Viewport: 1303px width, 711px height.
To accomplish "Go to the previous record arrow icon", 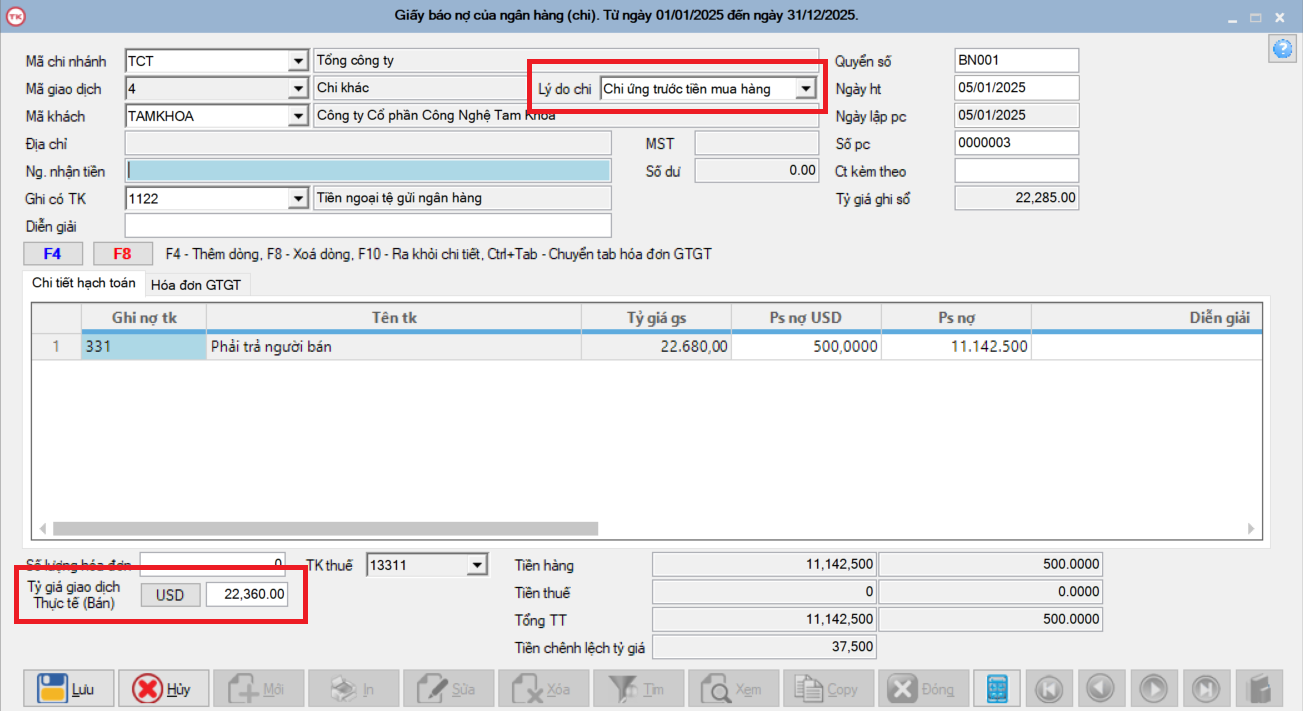I will click(1101, 689).
